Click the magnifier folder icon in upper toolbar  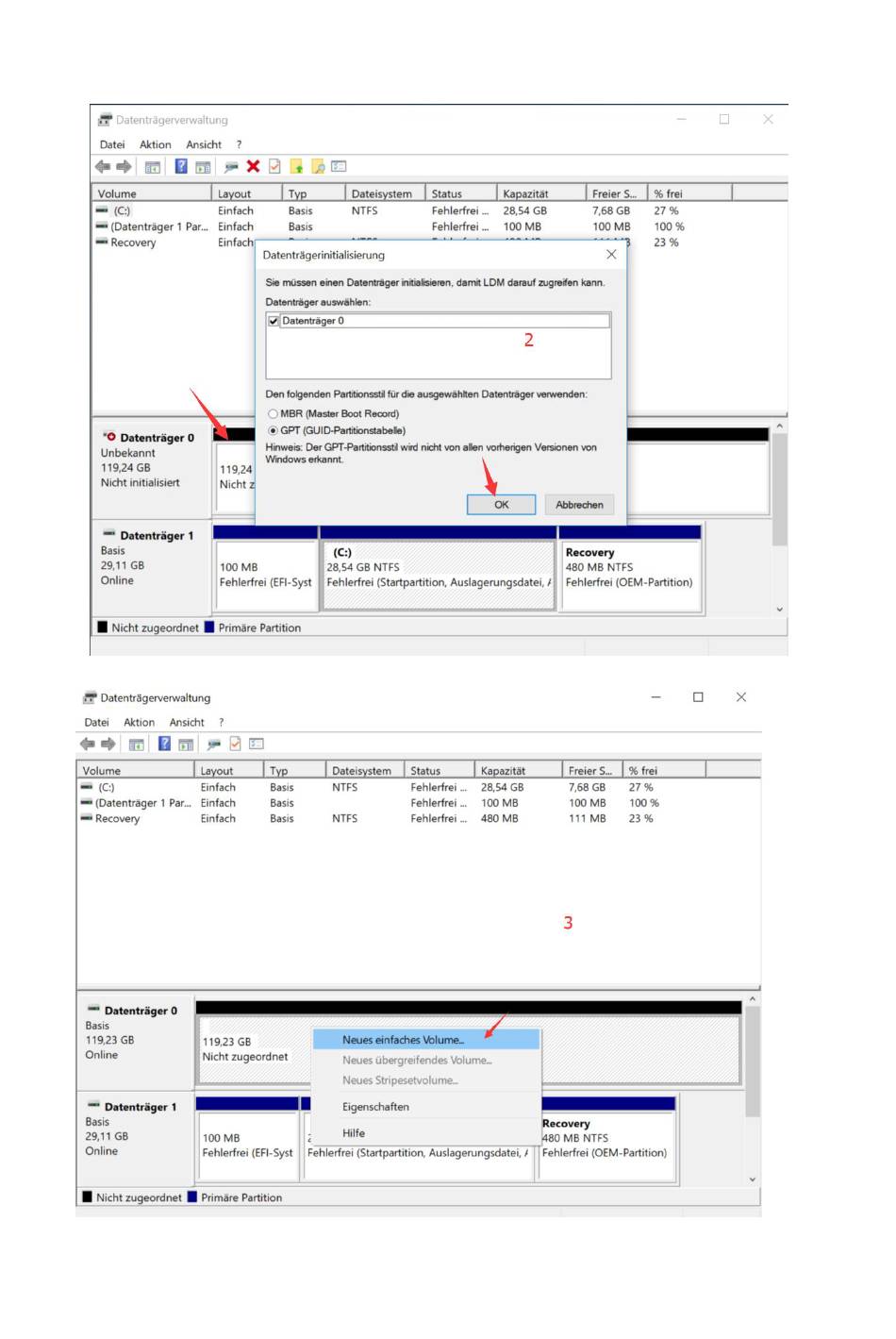(x=318, y=167)
